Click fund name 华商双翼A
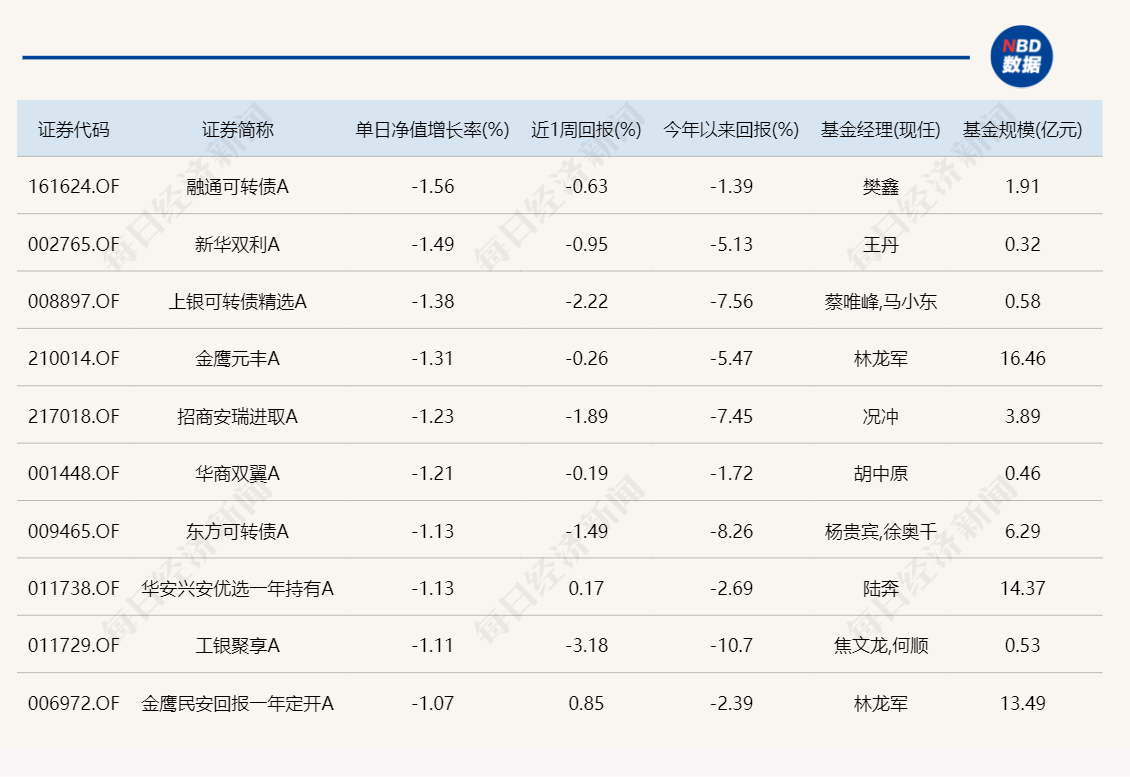This screenshot has height=777, width=1130. pos(237,474)
